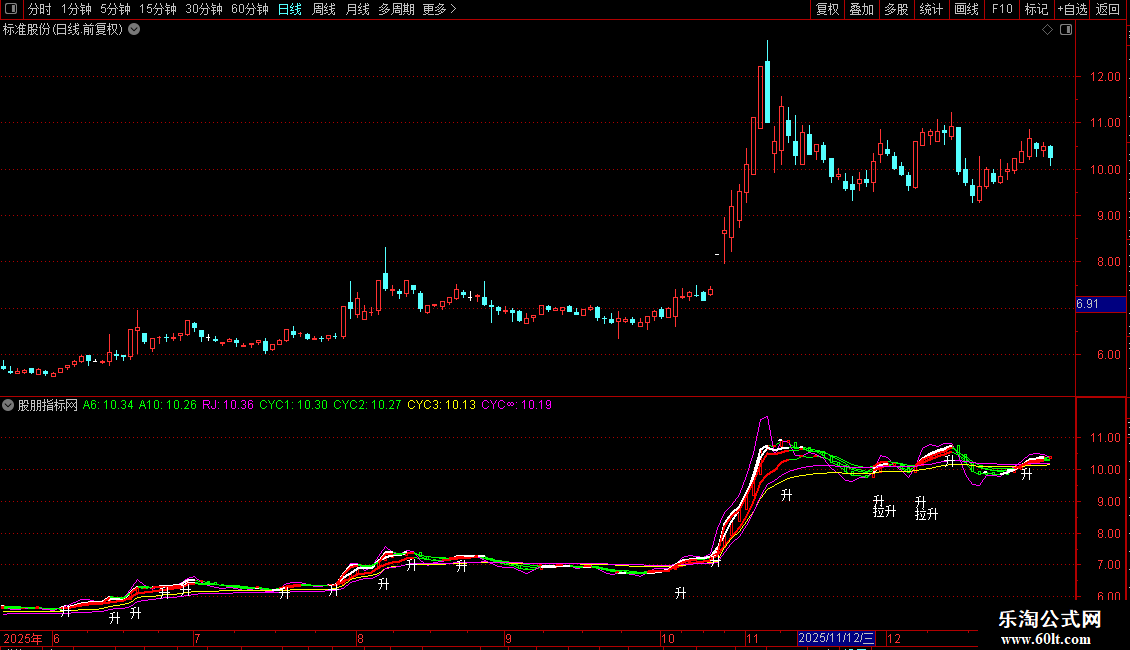This screenshot has width=1130, height=650.
Task: Toggle the panel layout icon near diamond
Action: click(1066, 30)
